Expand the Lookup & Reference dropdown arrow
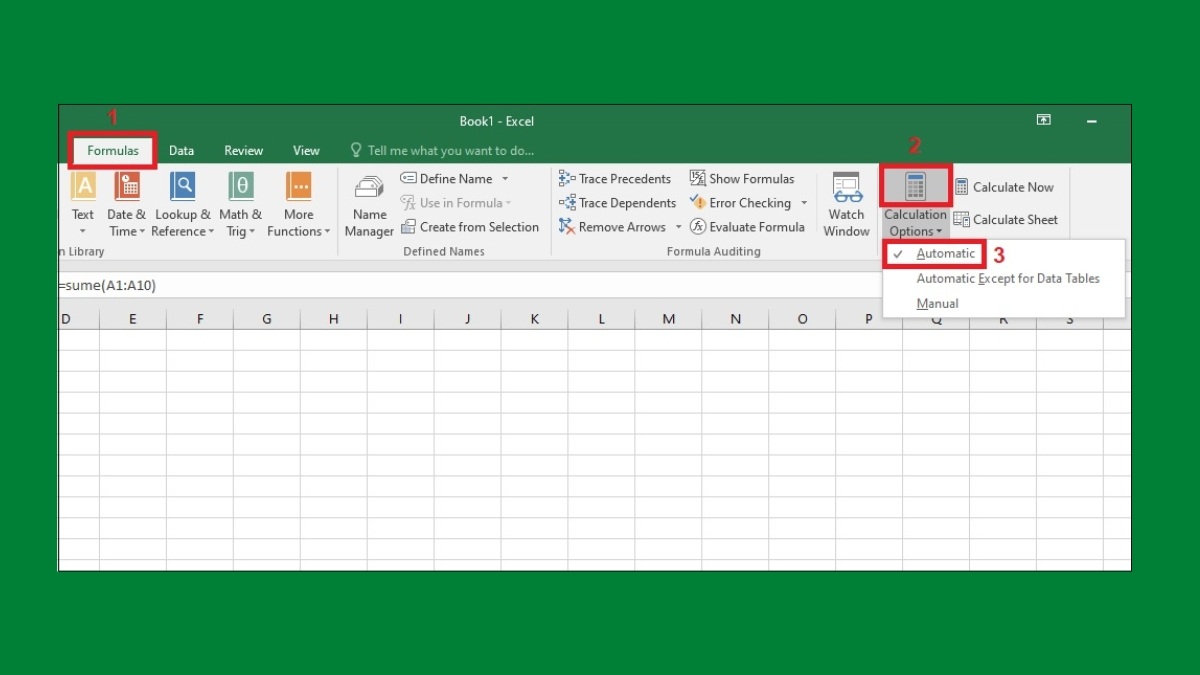 coord(212,232)
